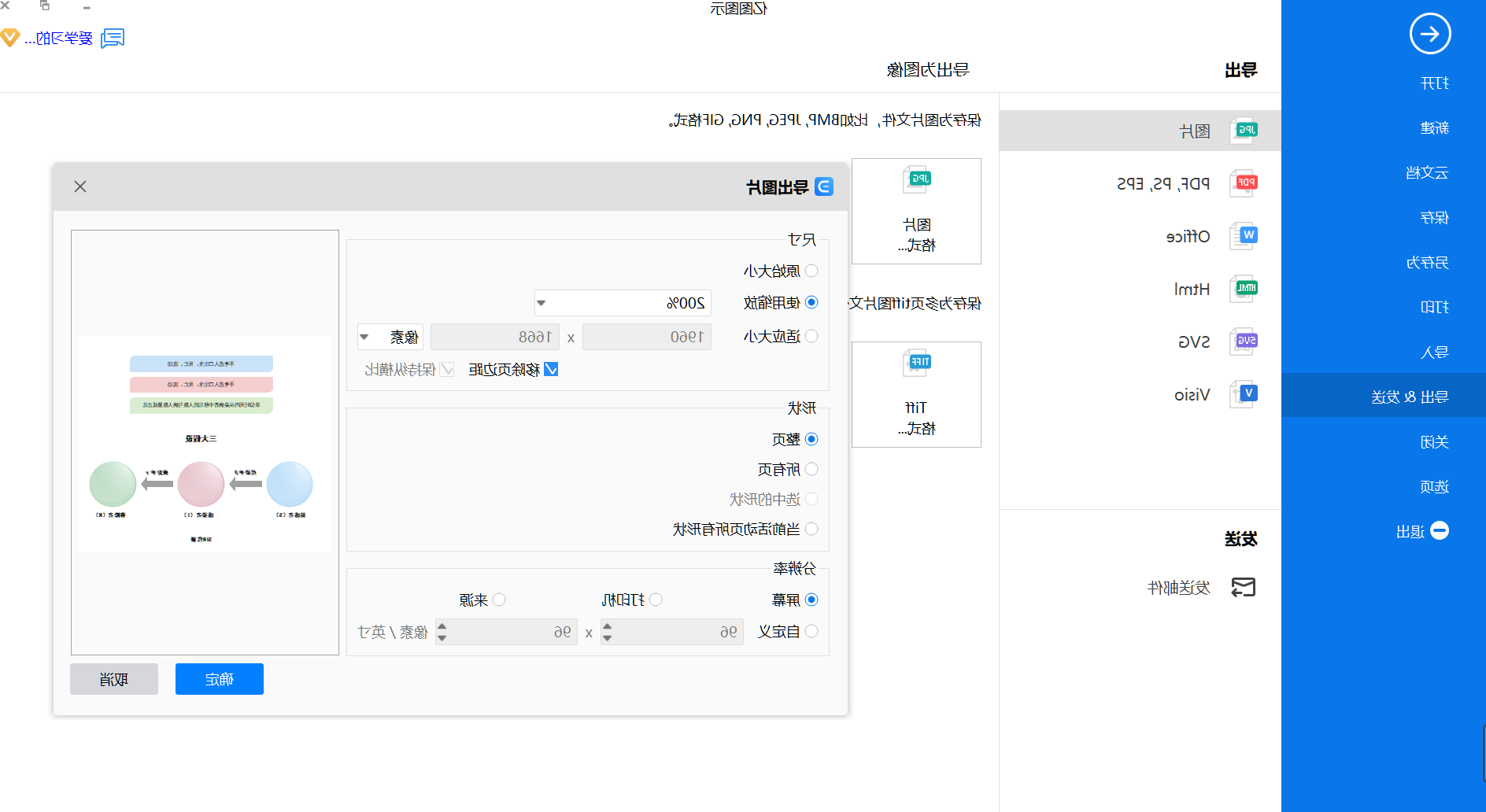Screen dimensions: 1486x812
Task: Open the message chat icon near account name
Action: pyautogui.click(x=113, y=38)
